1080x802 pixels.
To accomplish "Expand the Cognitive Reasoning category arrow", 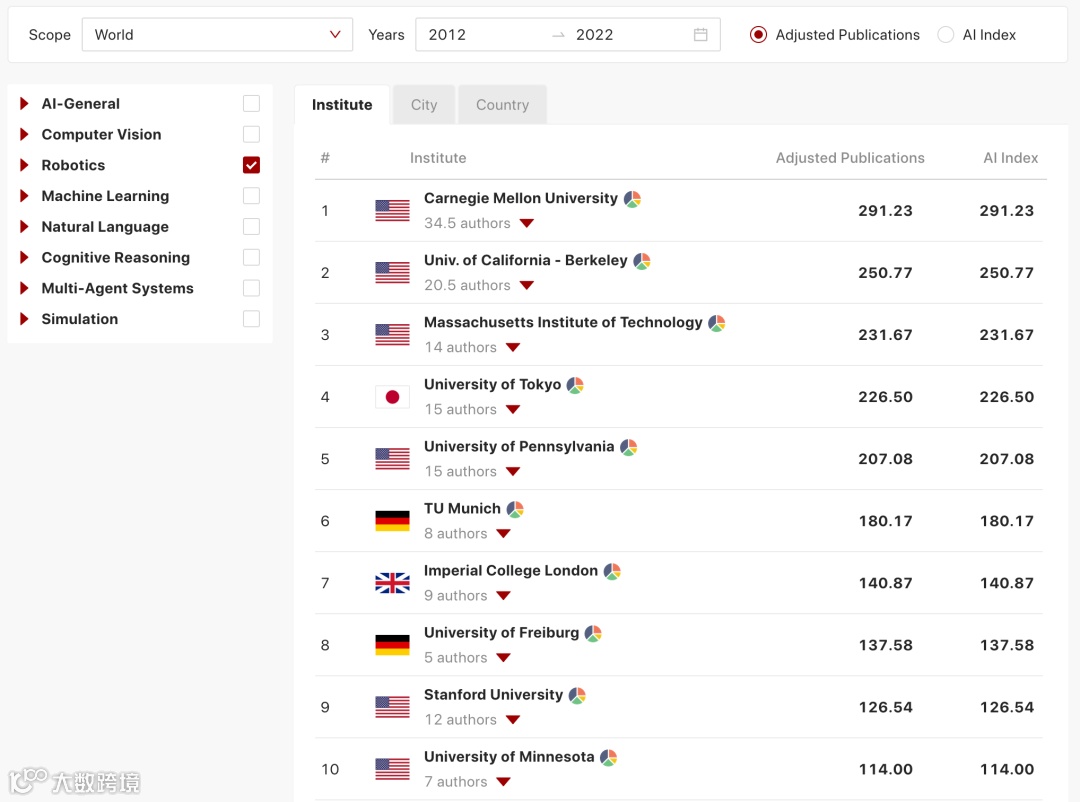I will tap(24, 257).
